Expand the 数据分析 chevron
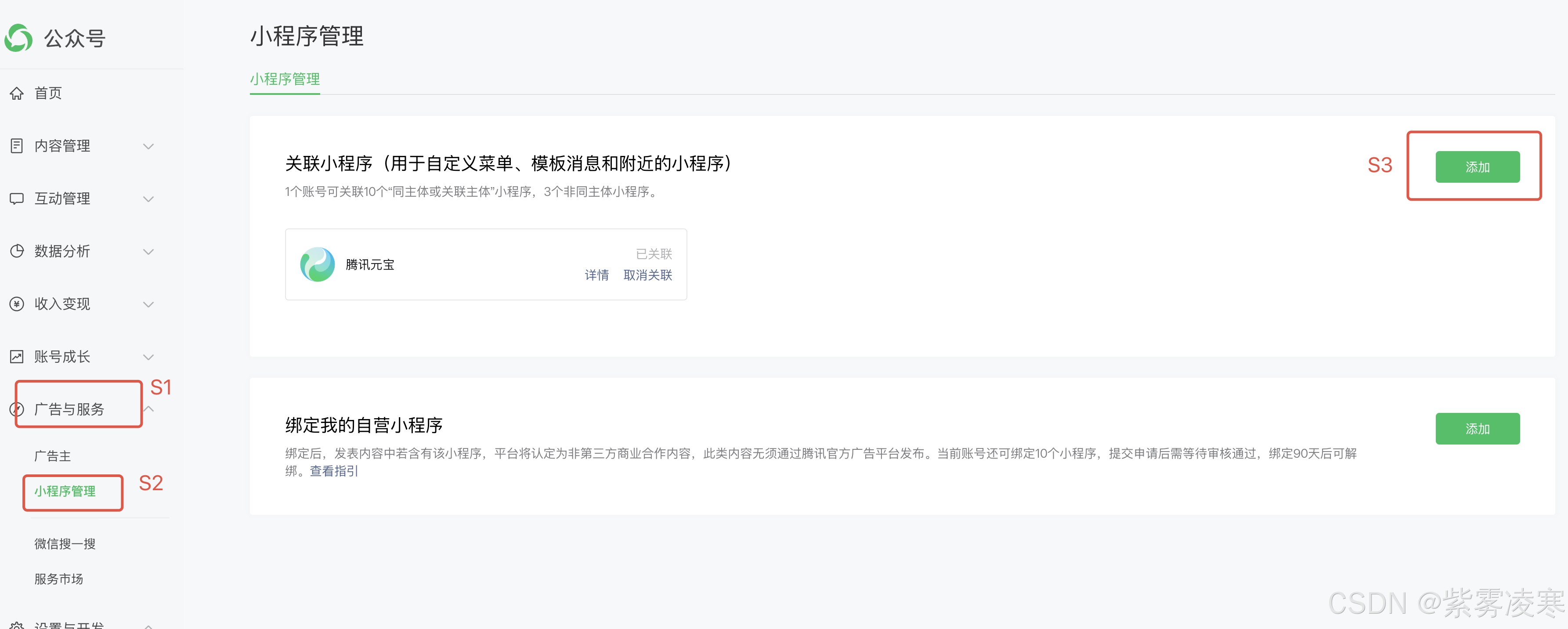The image size is (1568, 629). coord(148,252)
